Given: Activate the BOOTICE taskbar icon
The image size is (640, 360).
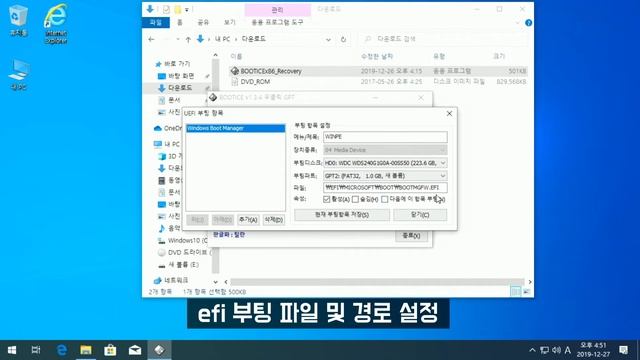Looking at the screenshot, I should [159, 350].
